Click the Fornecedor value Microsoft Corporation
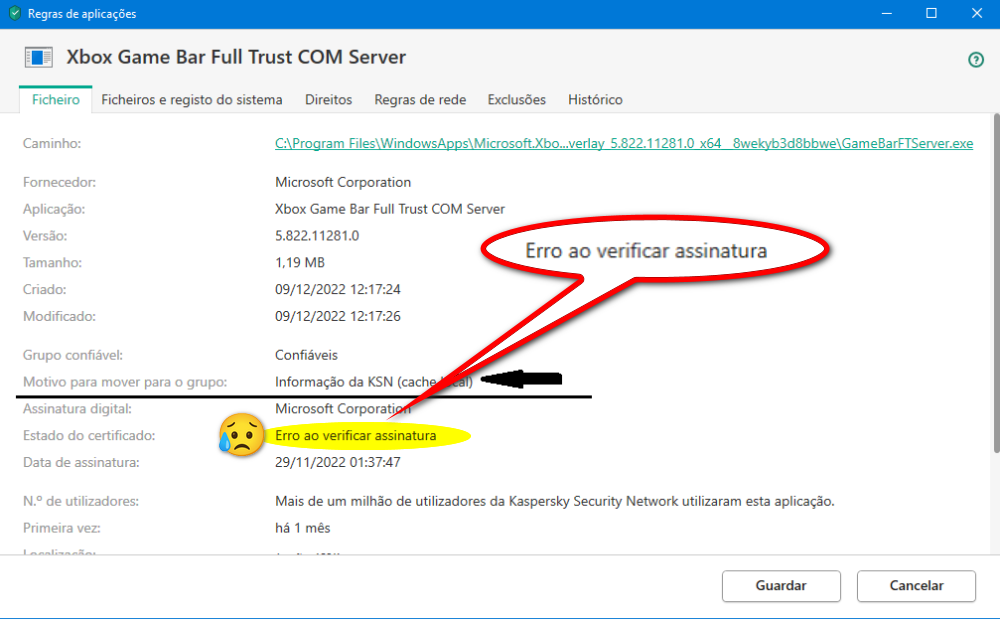 tap(342, 182)
